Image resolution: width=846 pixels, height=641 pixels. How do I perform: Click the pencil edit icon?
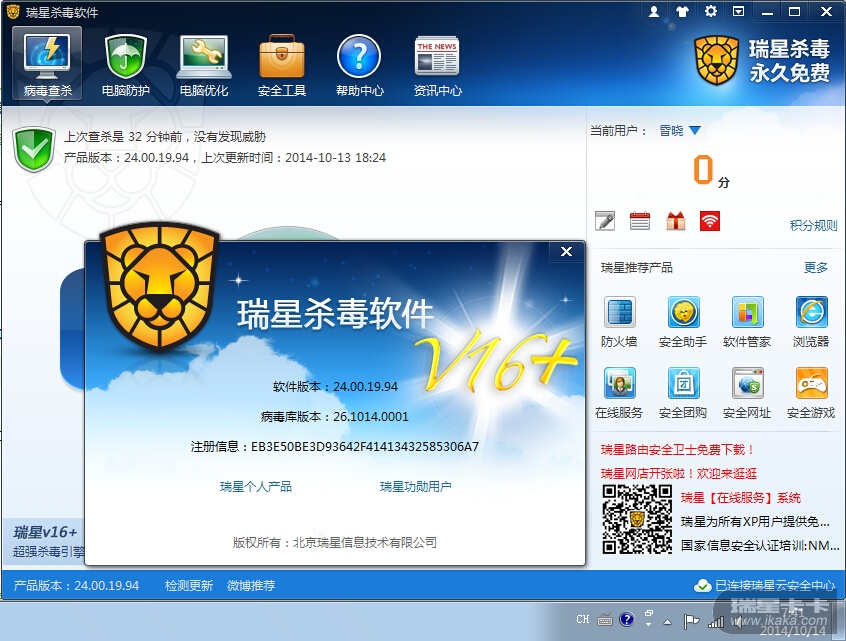tap(605, 221)
